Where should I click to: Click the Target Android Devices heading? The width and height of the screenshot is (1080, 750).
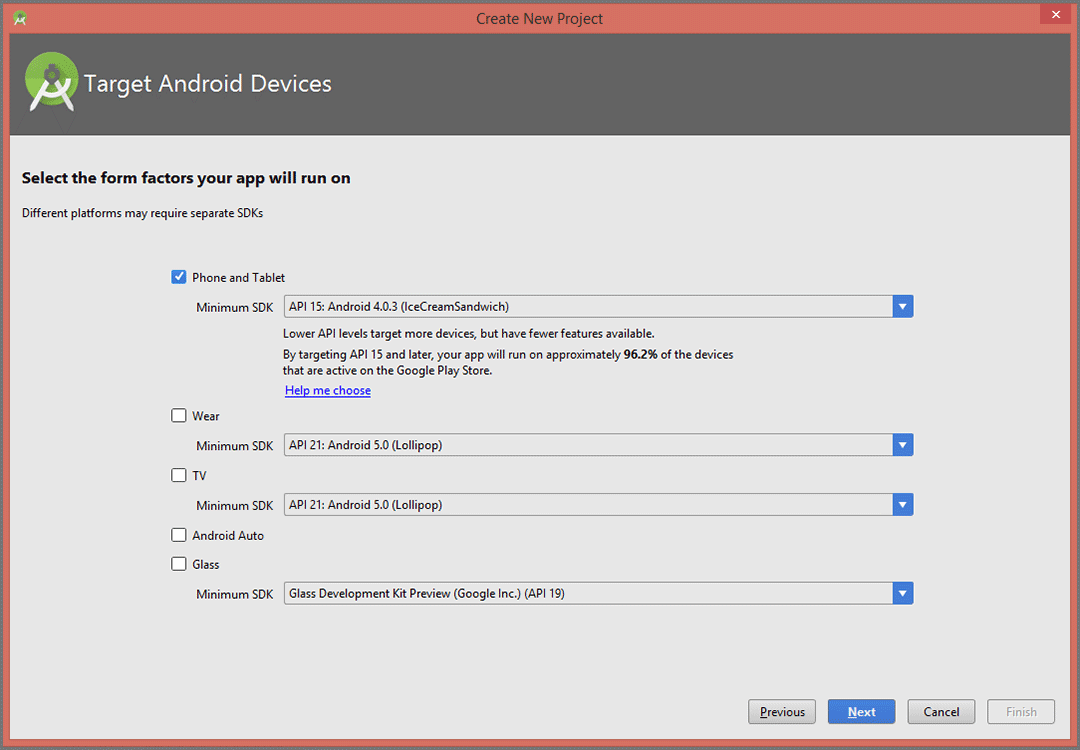pyautogui.click(x=207, y=83)
